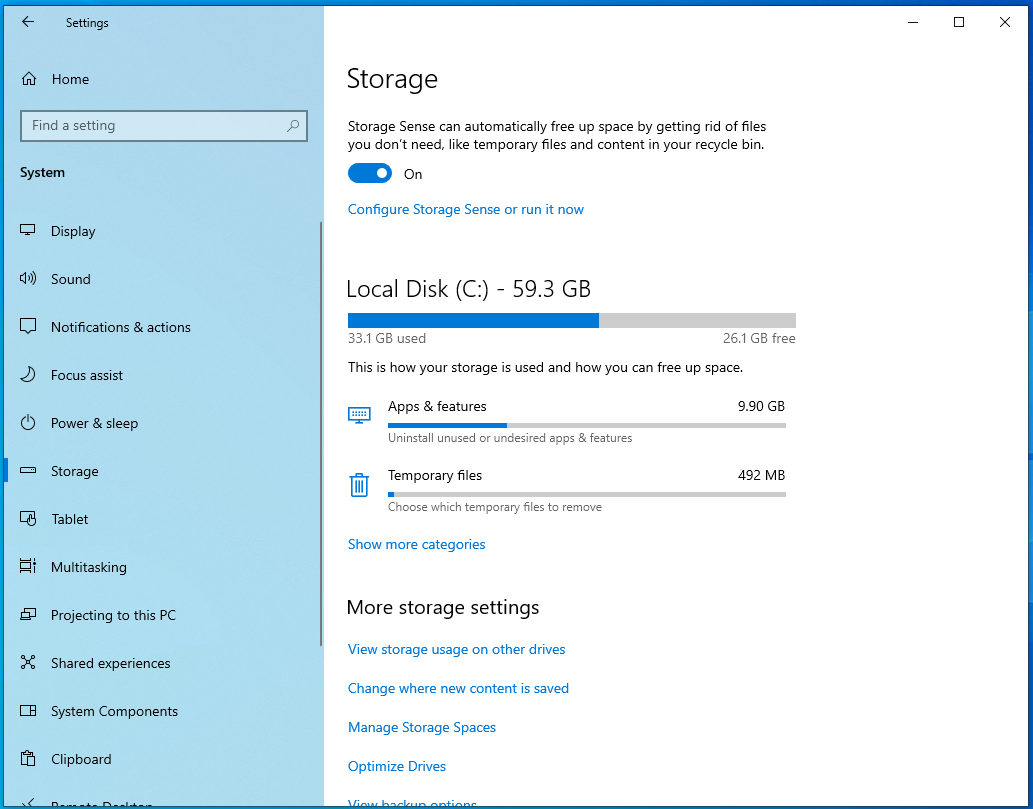Open Focus assist settings
1033x809 pixels.
(162, 375)
